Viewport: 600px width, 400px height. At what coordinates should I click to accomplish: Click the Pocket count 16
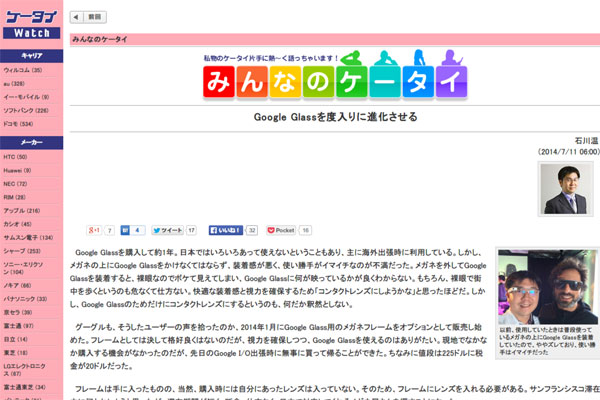[x=305, y=230]
